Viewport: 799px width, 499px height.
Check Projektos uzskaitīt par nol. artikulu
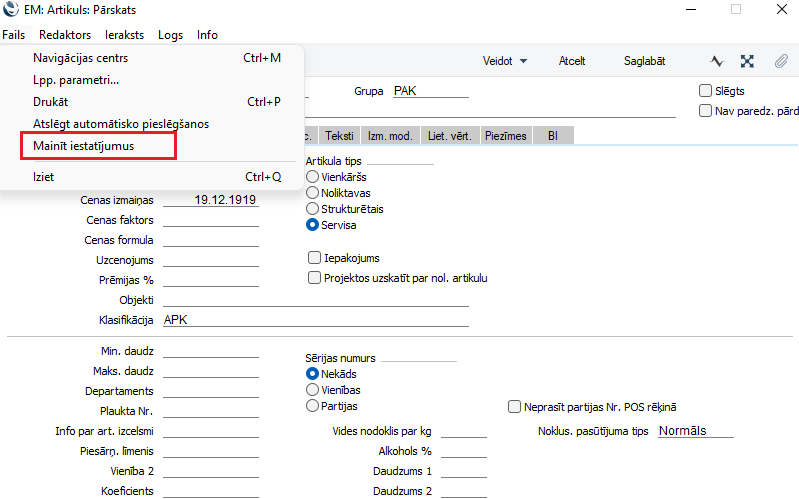point(314,278)
